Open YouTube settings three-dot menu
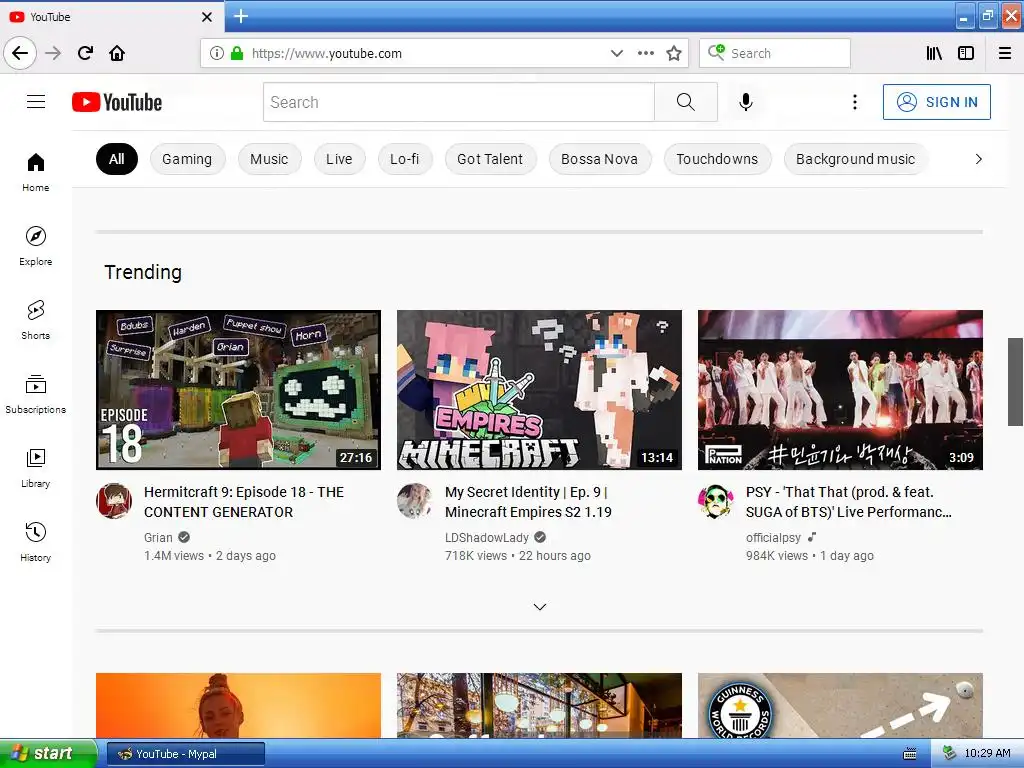This screenshot has height=768, width=1024. pyautogui.click(x=854, y=102)
